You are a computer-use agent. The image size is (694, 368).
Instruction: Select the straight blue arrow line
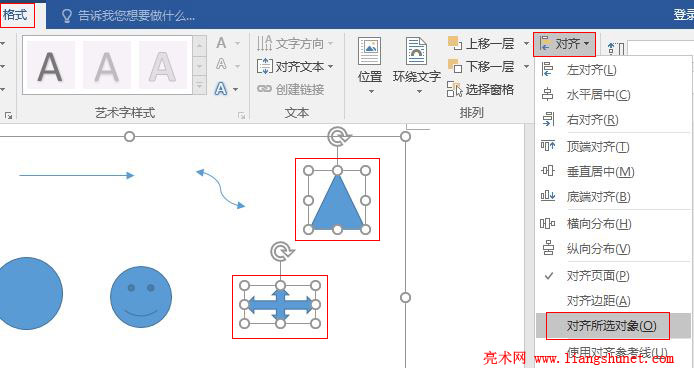tap(77, 175)
